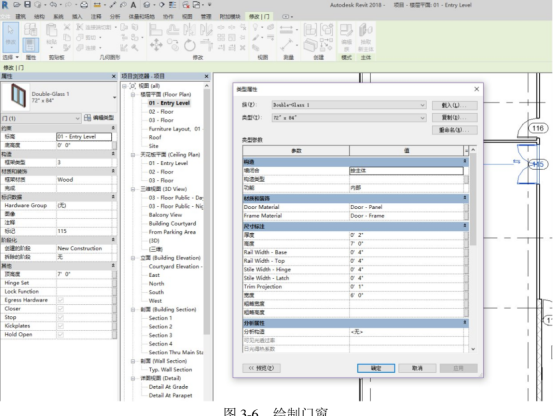The image size is (554, 416).
Task: Click the Open file icon in quick access toolbar
Action: click(x=16, y=5)
